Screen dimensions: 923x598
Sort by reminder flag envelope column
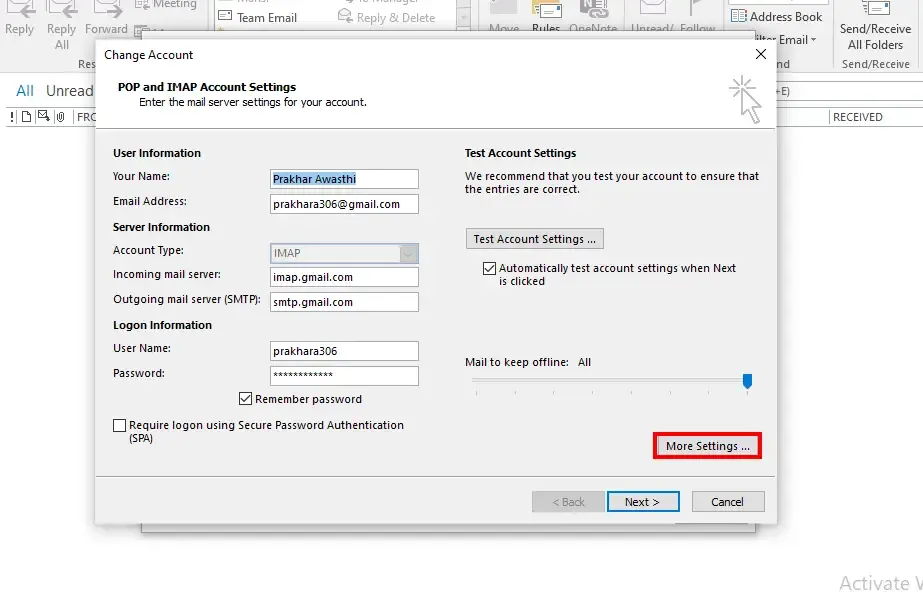click(44, 117)
